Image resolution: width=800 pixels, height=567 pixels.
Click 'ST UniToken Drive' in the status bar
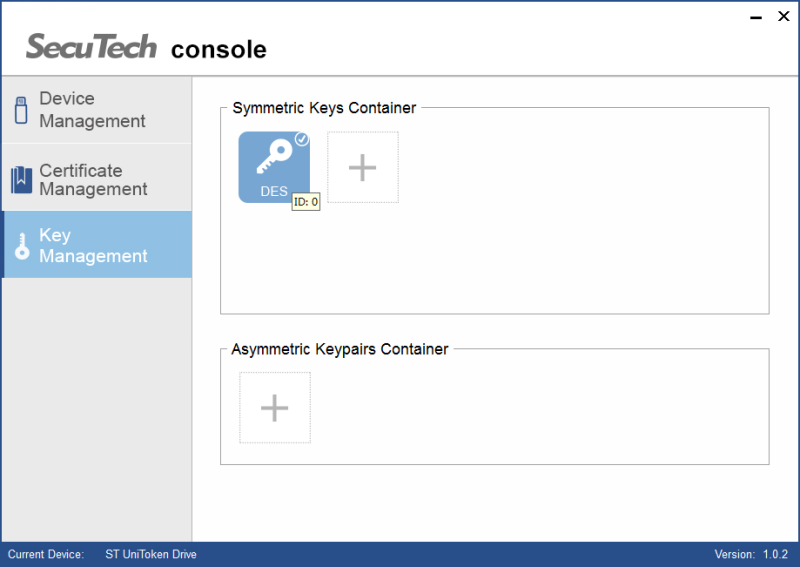(x=151, y=554)
